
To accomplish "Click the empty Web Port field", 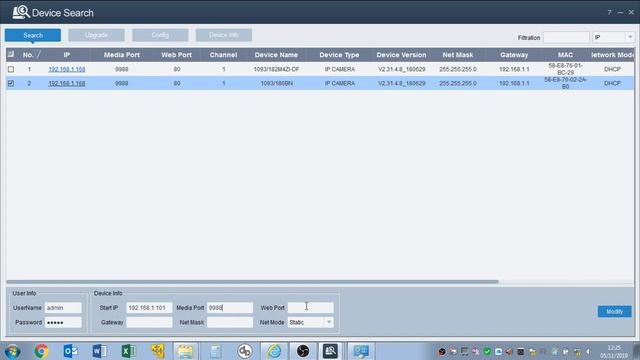I will point(310,308).
